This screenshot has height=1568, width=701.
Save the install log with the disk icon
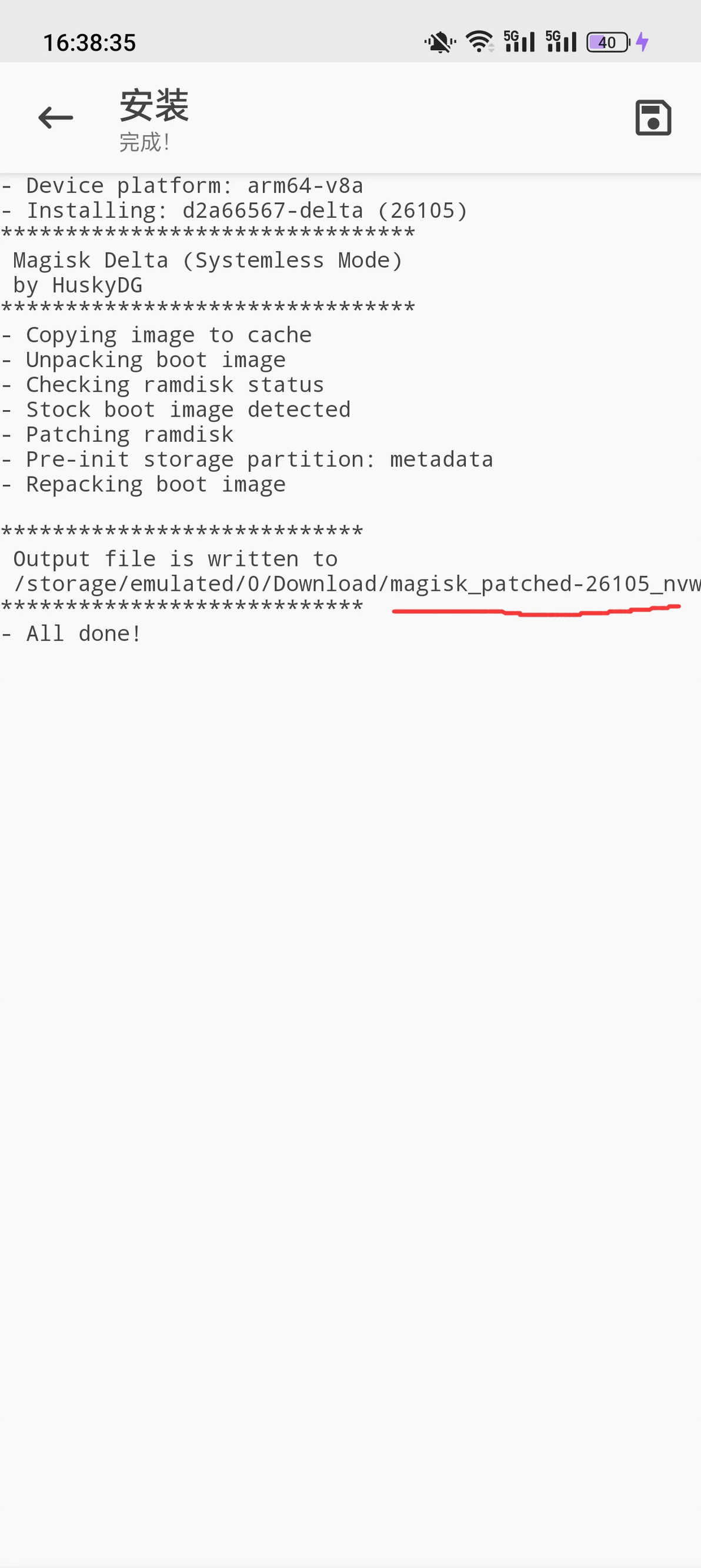point(653,118)
